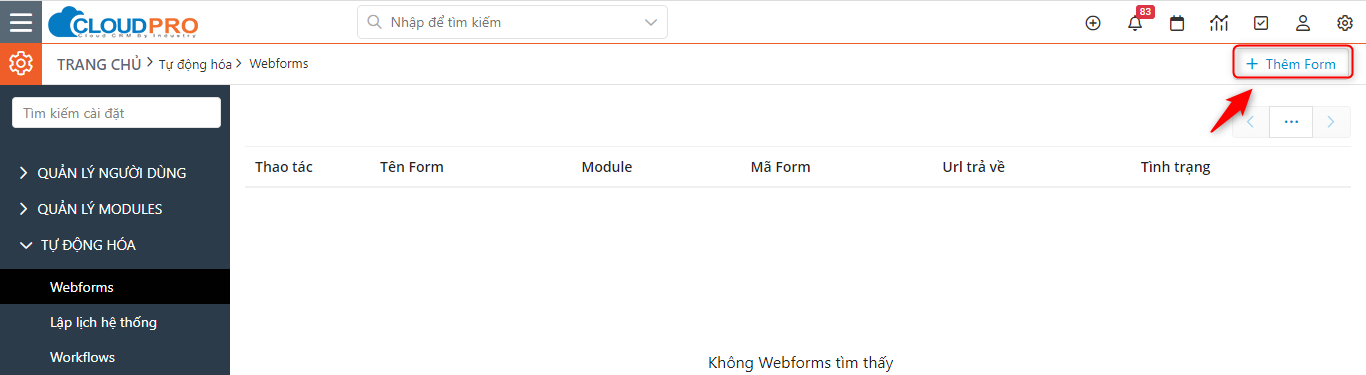Go to Trang chủ breadcrumb link
Screen dimensions: 1366x375
click(99, 64)
